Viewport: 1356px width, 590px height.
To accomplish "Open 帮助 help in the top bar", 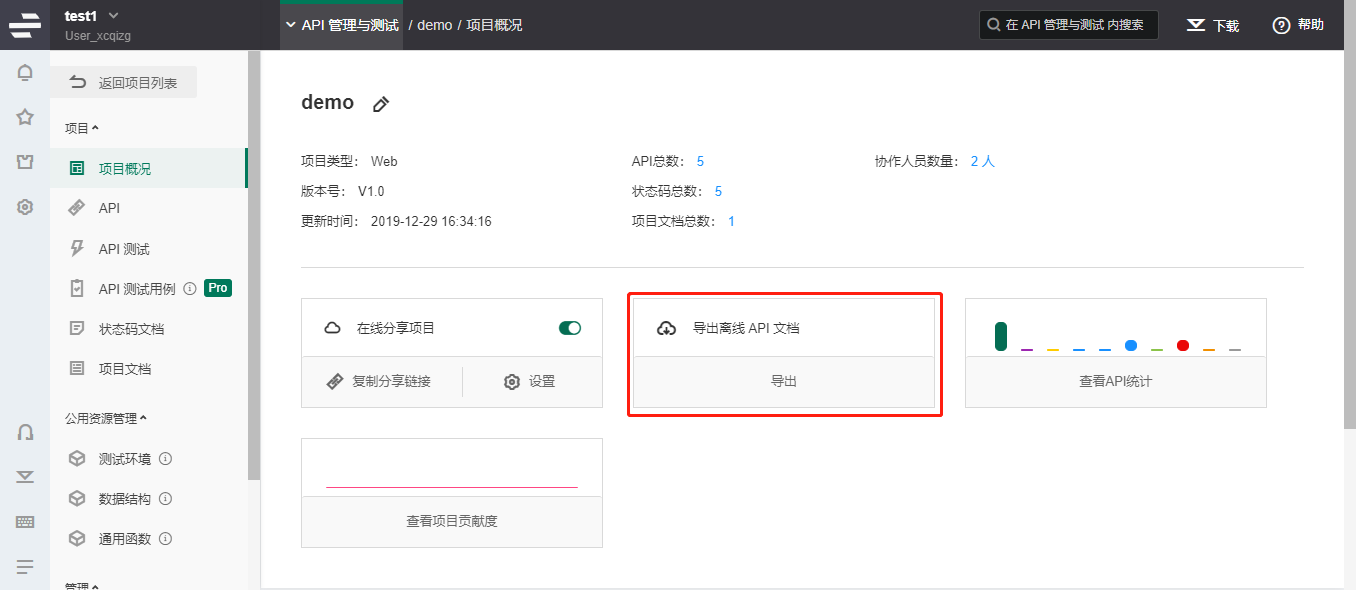I will click(1297, 24).
